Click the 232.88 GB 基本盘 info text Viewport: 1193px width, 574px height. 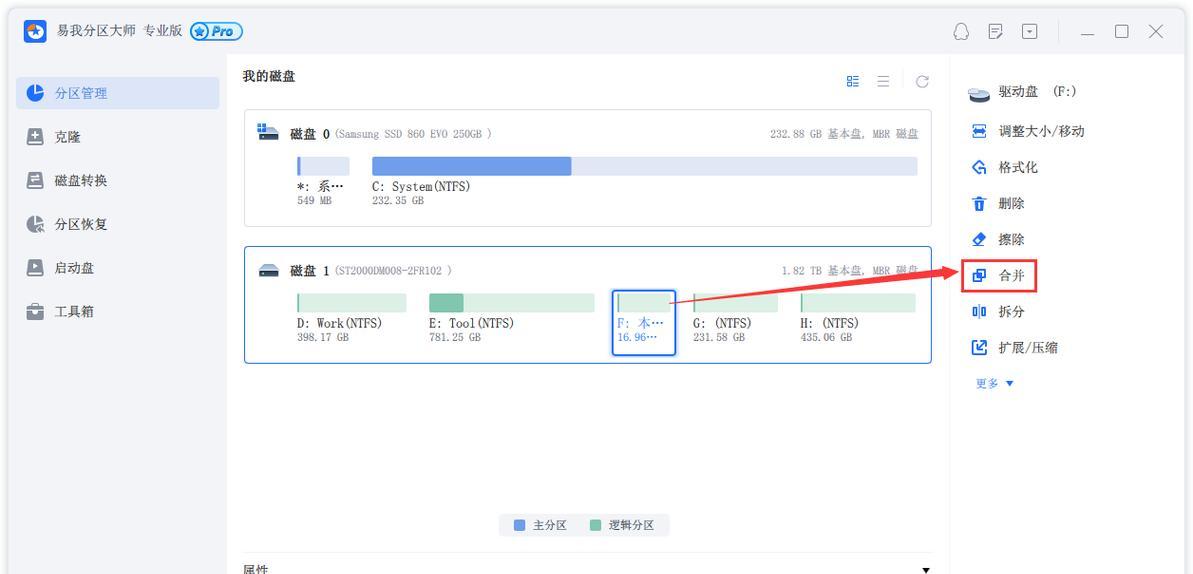coord(844,134)
